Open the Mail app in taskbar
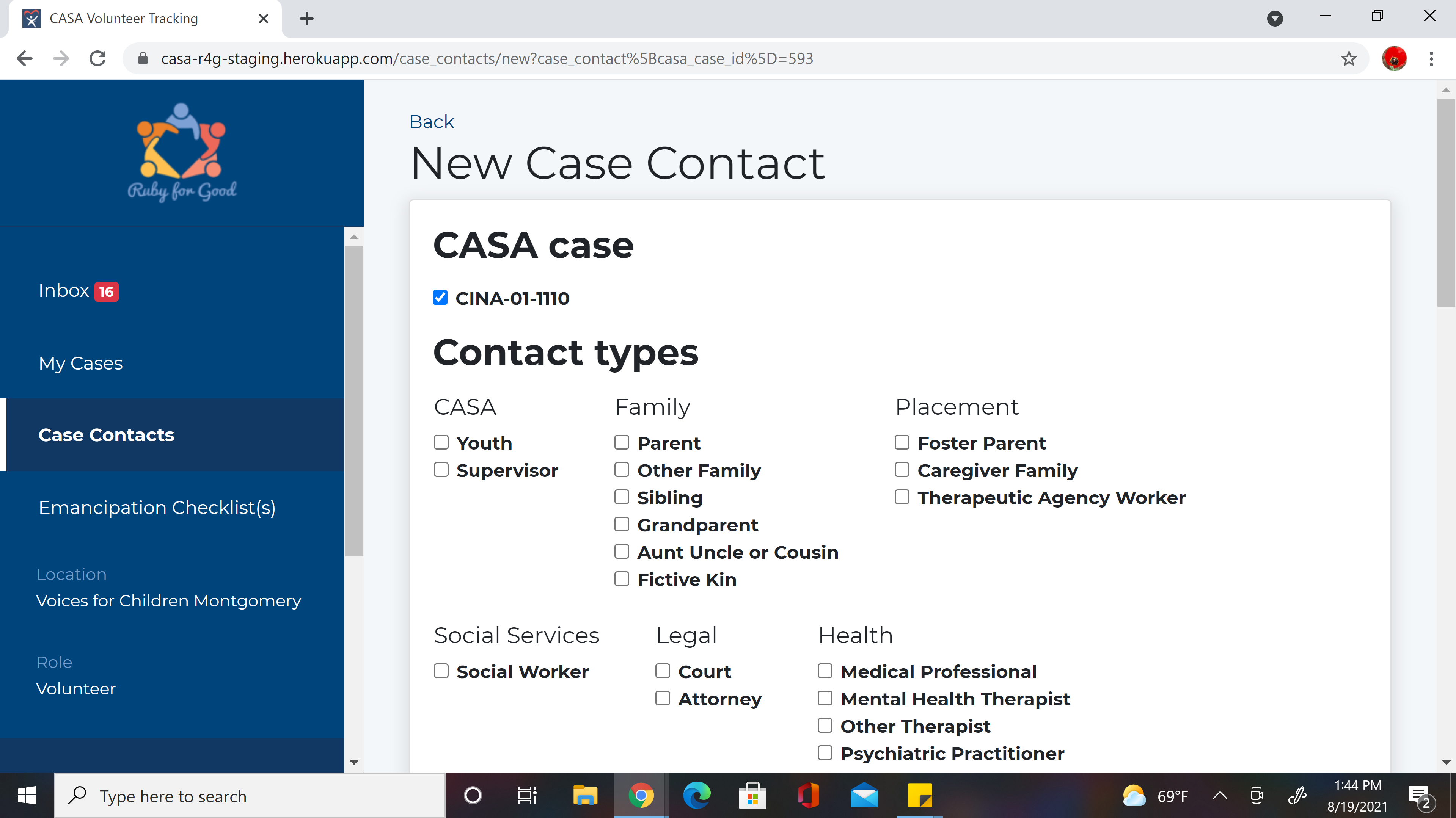 pyautogui.click(x=864, y=796)
